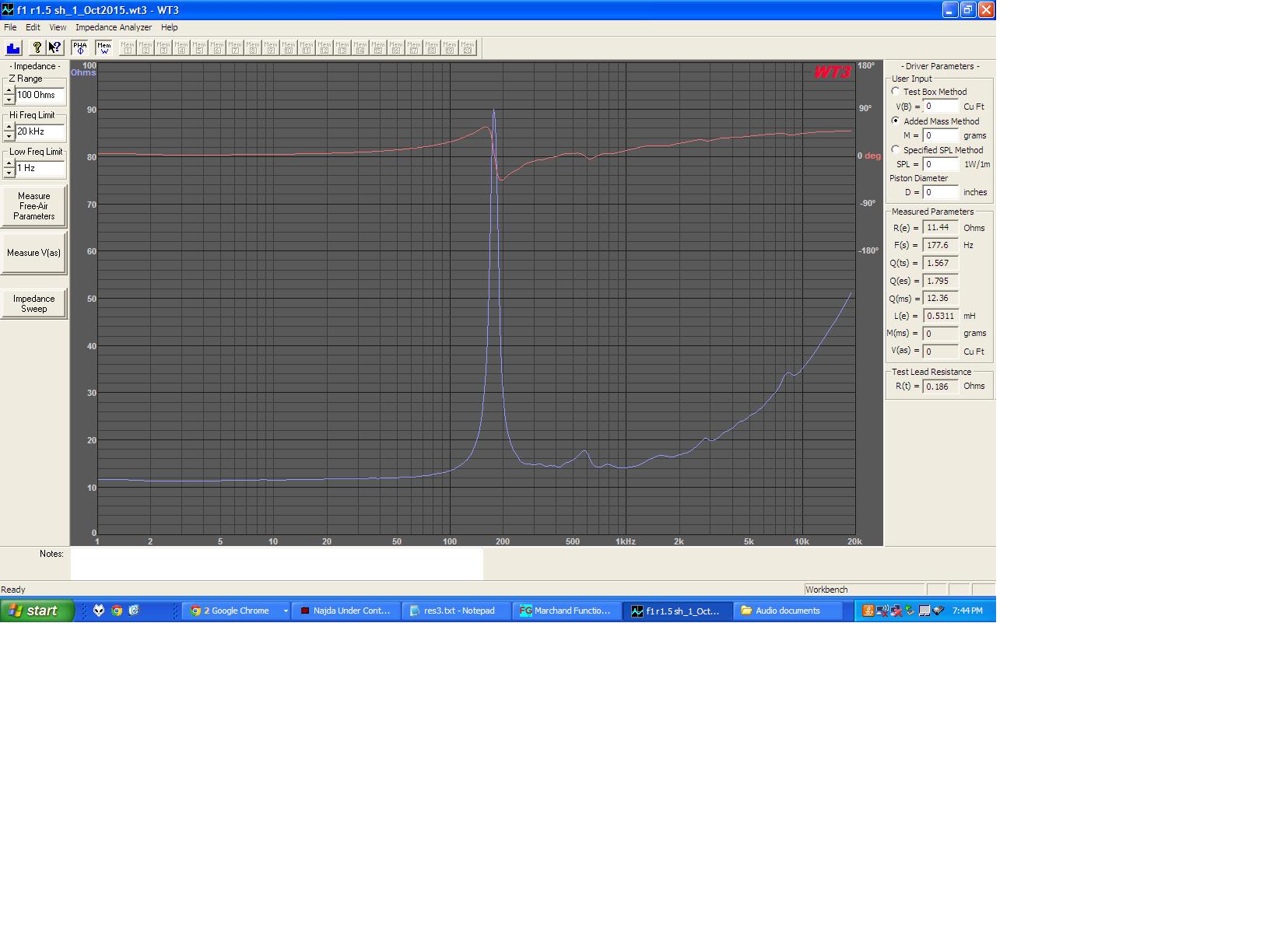Open the Help menu
The image size is (1270, 952).
point(169,27)
